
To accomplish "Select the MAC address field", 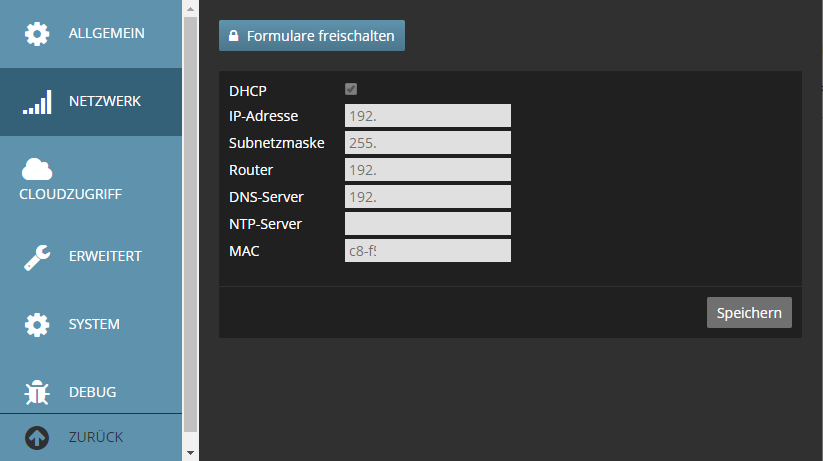I will tap(427, 250).
